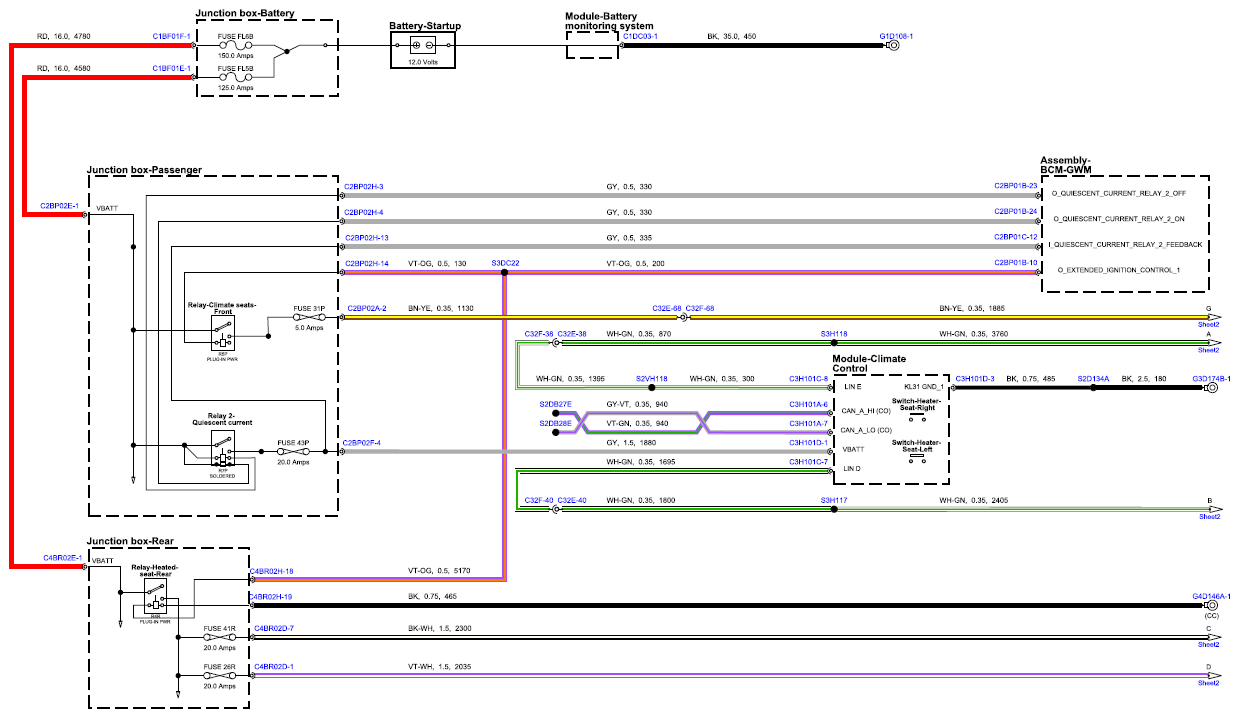Open connector reference C2BP02E-1
This screenshot has height=718, width=1239.
click(x=60, y=205)
